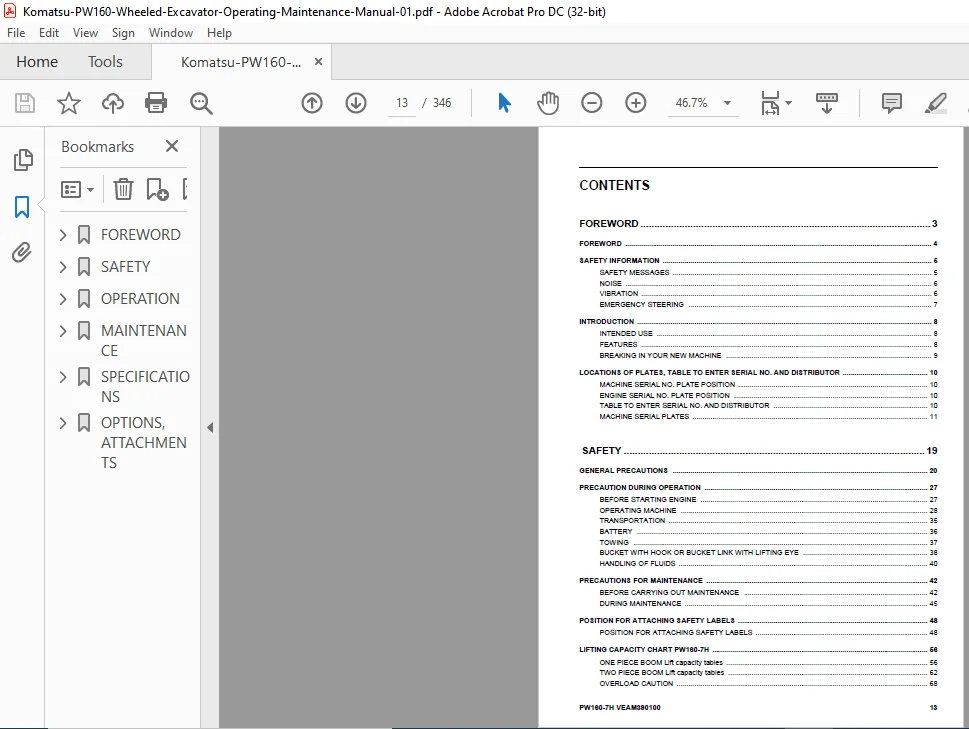Click the page number input field
969x729 pixels.
click(402, 103)
